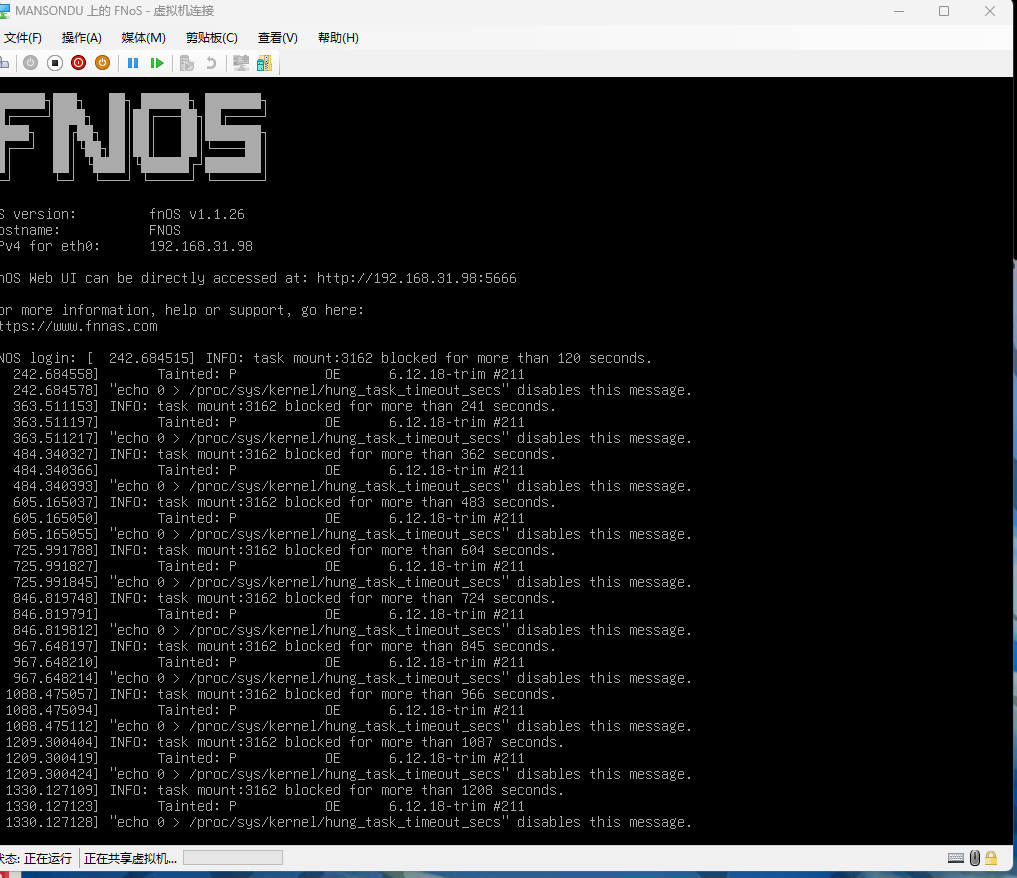1017x878 pixels.
Task: Save VM state with the orange power icon
Action: tap(102, 63)
